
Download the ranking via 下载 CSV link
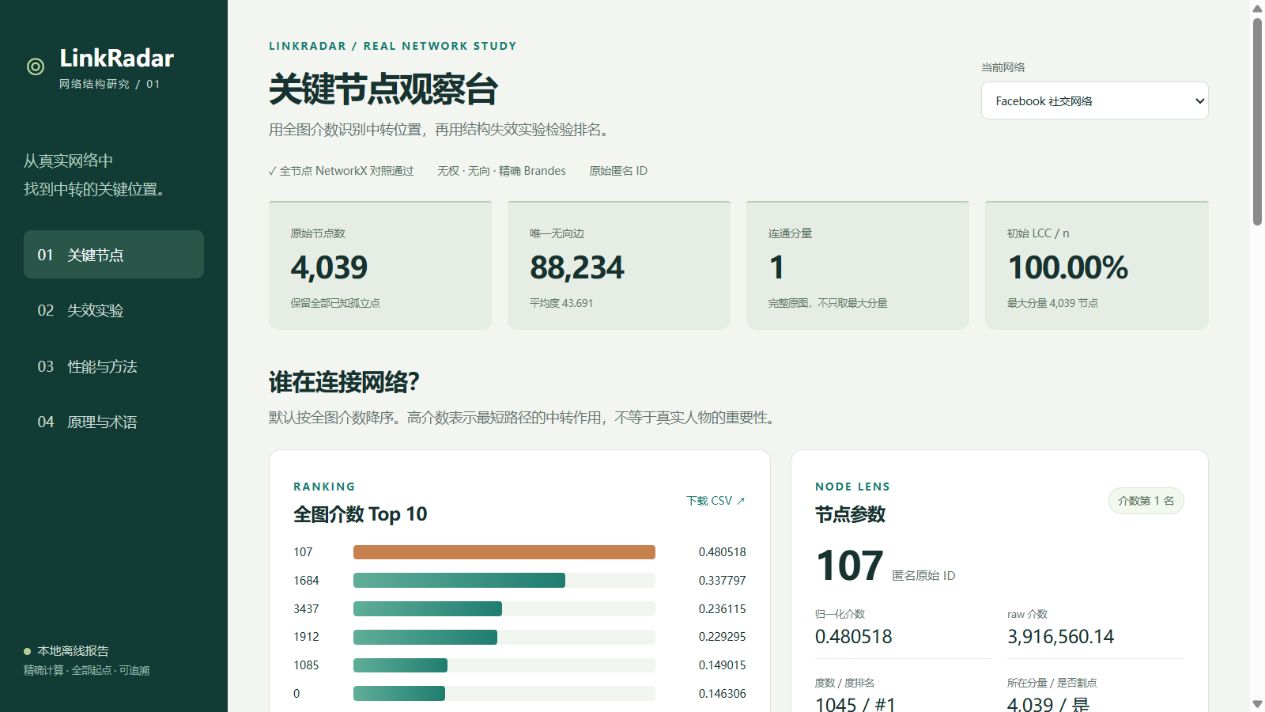(x=716, y=501)
